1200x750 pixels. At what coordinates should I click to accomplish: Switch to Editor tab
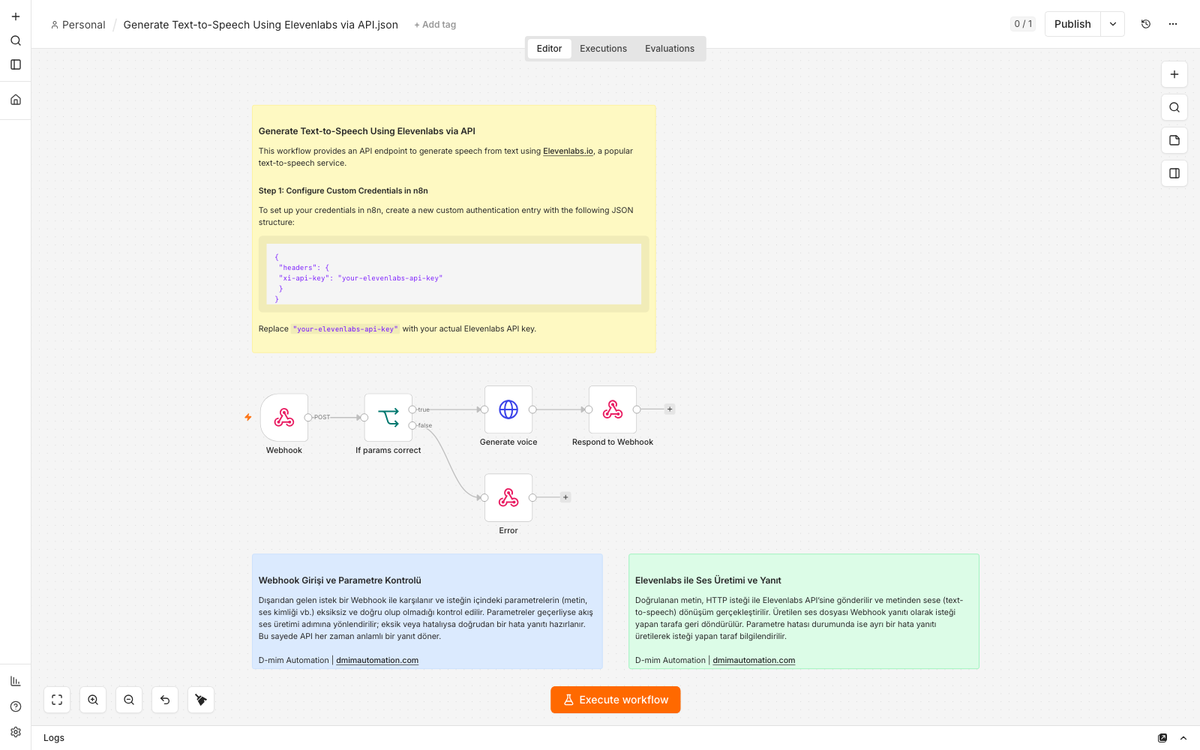549,48
